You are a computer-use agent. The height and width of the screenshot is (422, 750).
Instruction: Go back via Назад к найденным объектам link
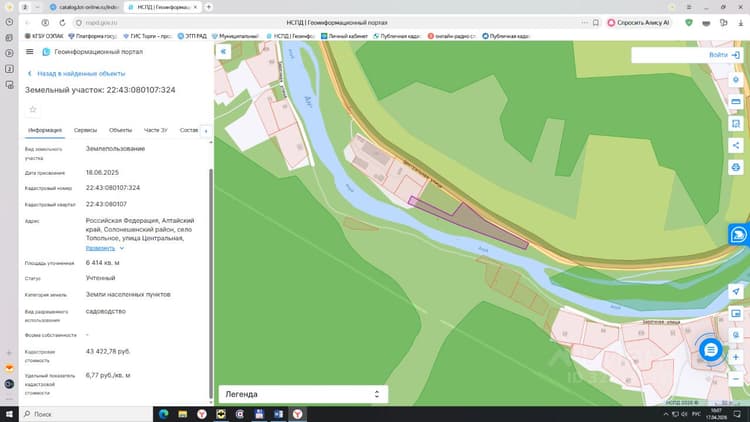(x=81, y=74)
